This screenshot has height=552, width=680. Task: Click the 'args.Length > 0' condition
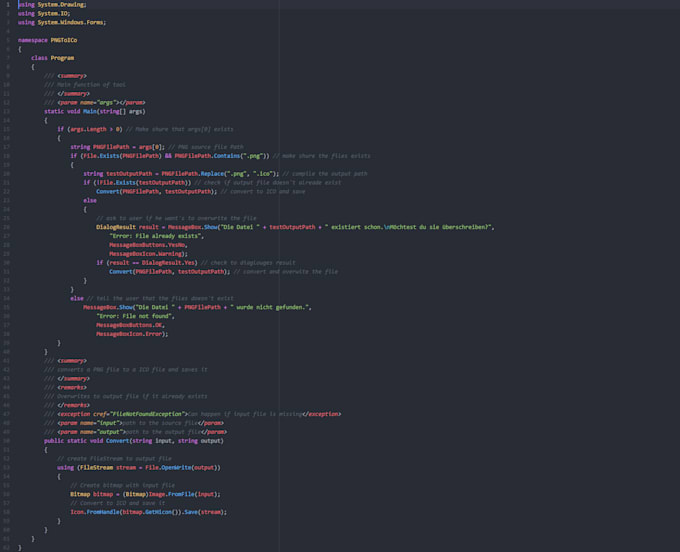click(95, 129)
